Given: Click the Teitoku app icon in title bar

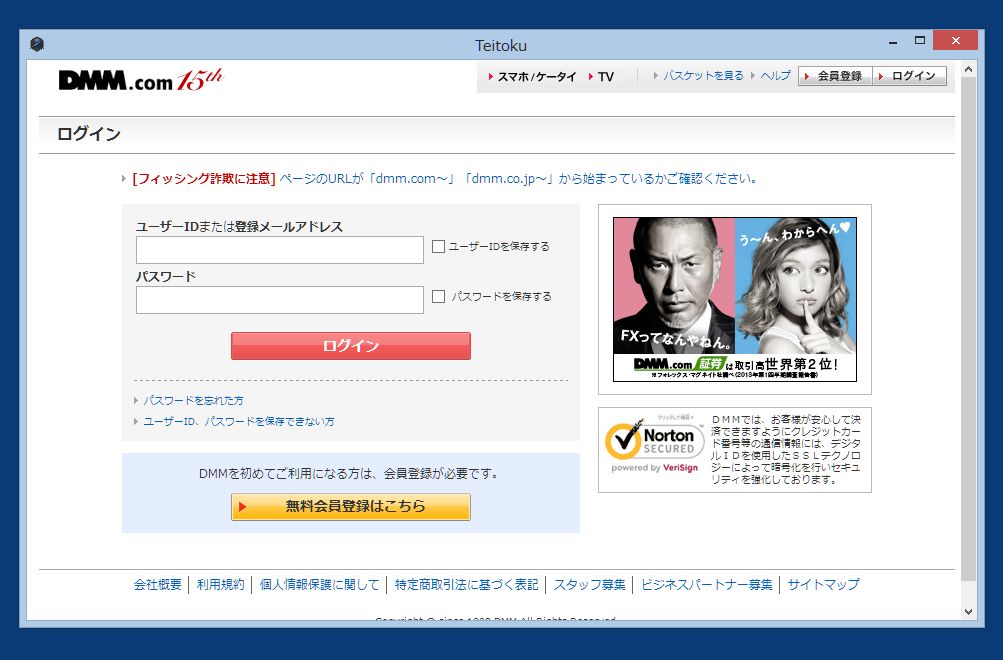Looking at the screenshot, I should [37, 44].
